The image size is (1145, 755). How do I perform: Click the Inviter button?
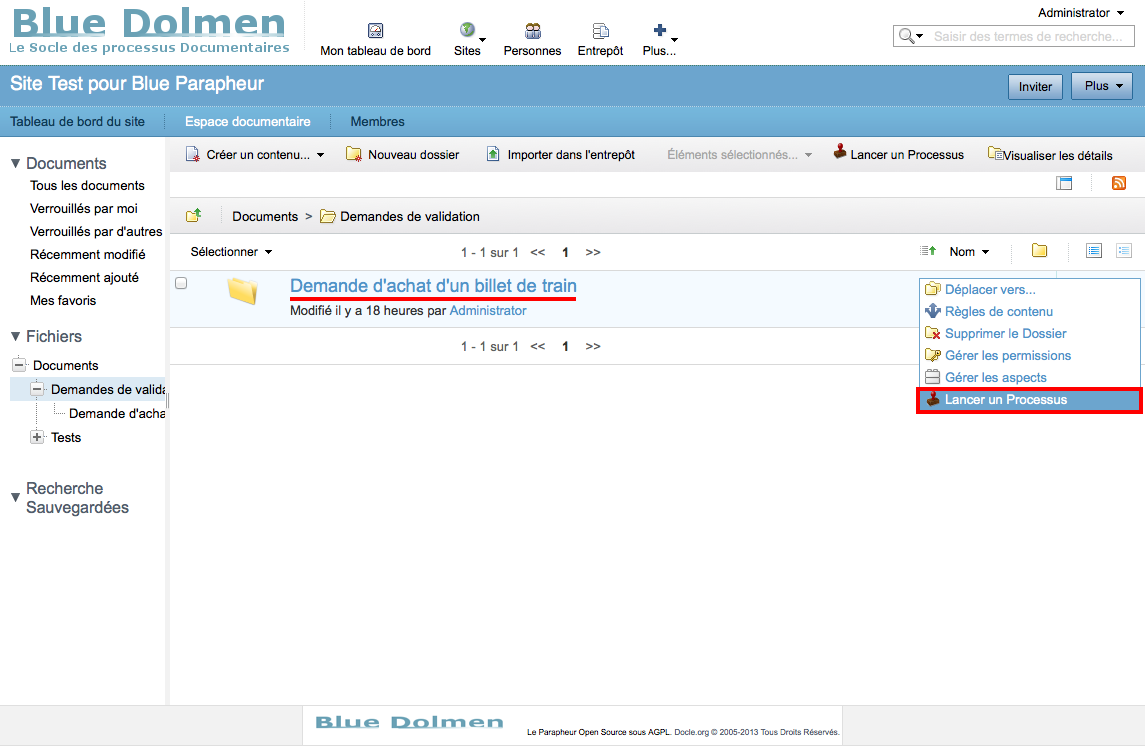click(1035, 86)
